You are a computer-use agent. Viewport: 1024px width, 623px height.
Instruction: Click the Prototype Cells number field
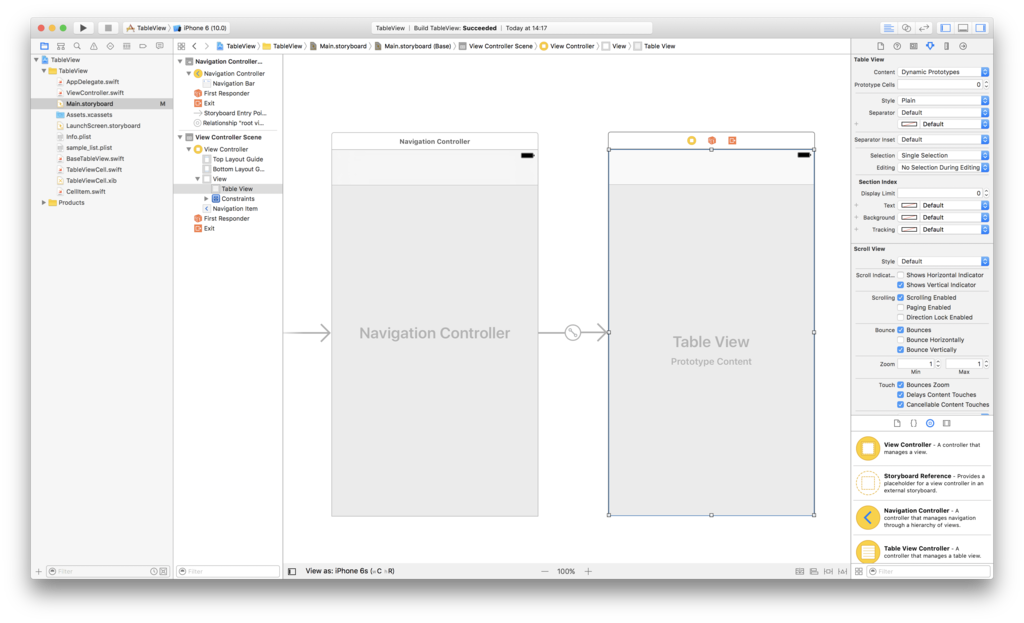(940, 85)
